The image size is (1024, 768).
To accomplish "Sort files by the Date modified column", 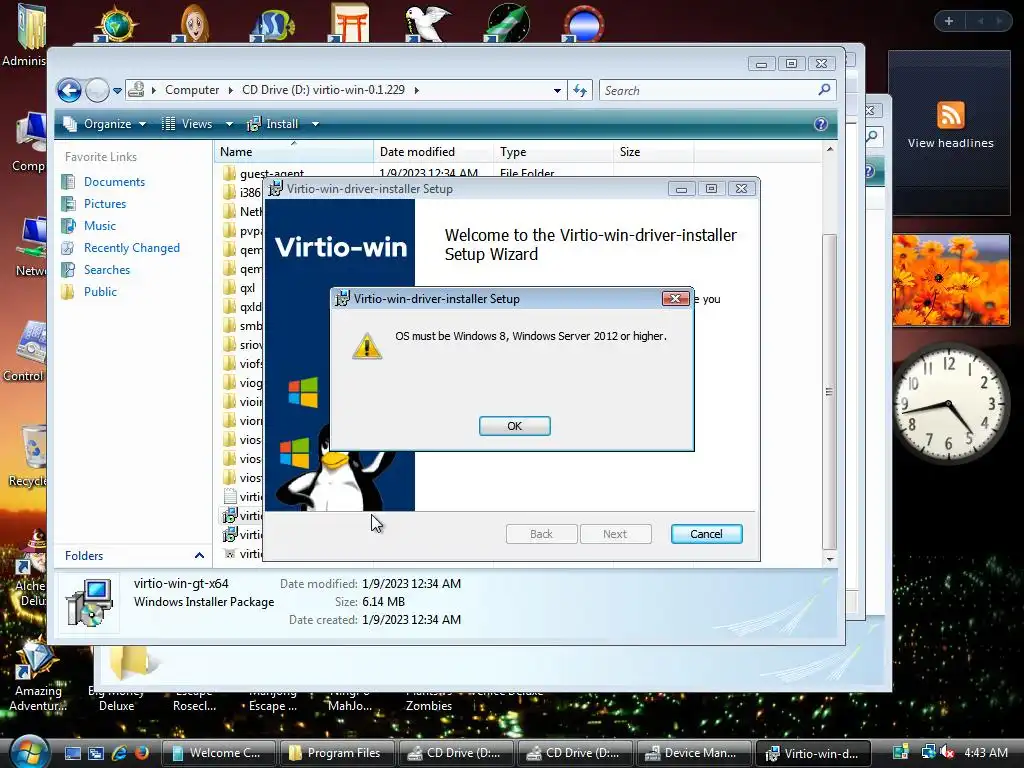I will (434, 152).
